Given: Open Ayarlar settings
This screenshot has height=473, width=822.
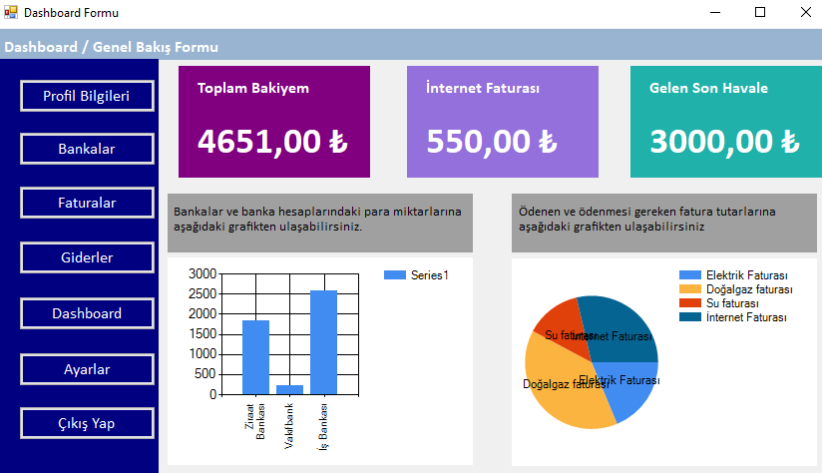Looking at the screenshot, I should pos(87,369).
